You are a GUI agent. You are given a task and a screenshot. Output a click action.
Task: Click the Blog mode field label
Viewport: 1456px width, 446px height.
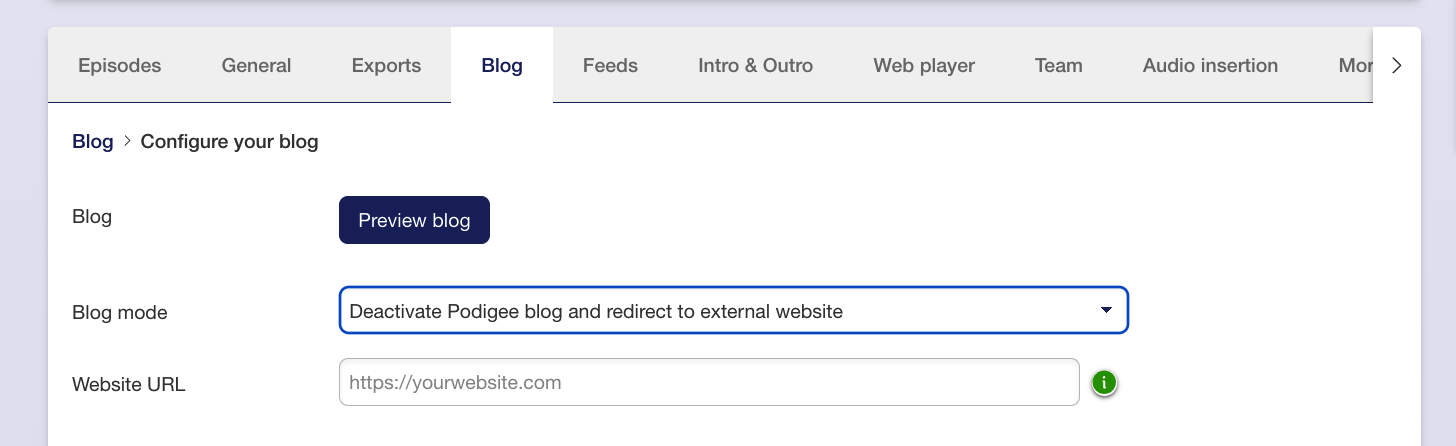click(120, 313)
